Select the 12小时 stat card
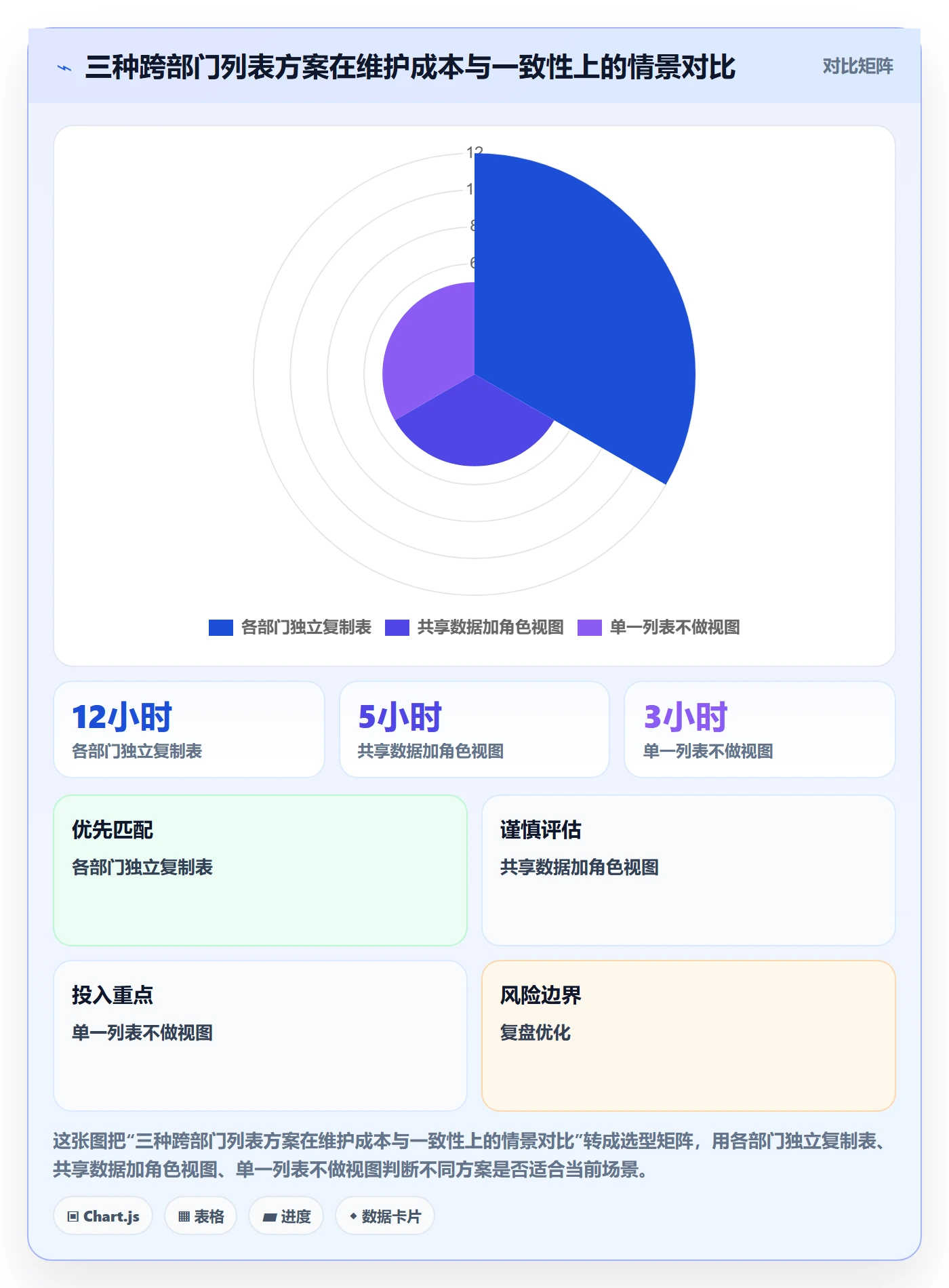This screenshot has height=1288, width=949. [x=189, y=729]
